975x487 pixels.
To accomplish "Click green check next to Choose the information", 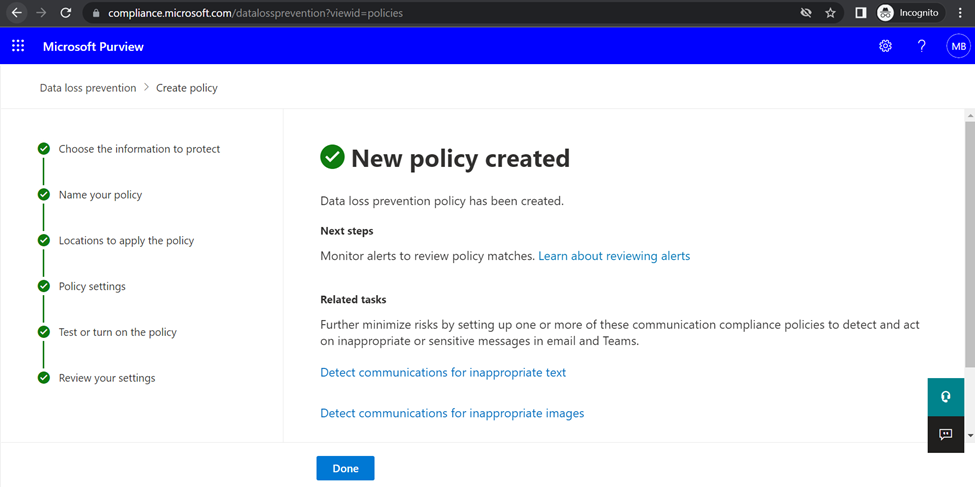I will coord(44,149).
